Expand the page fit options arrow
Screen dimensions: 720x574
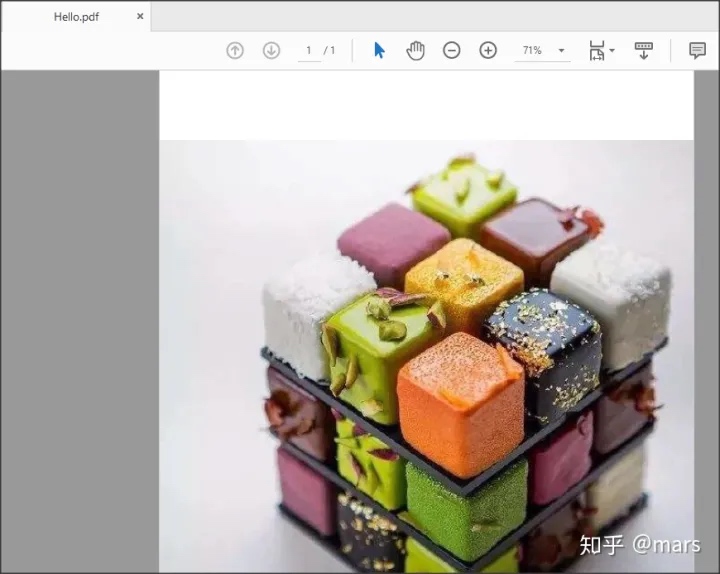coord(612,50)
